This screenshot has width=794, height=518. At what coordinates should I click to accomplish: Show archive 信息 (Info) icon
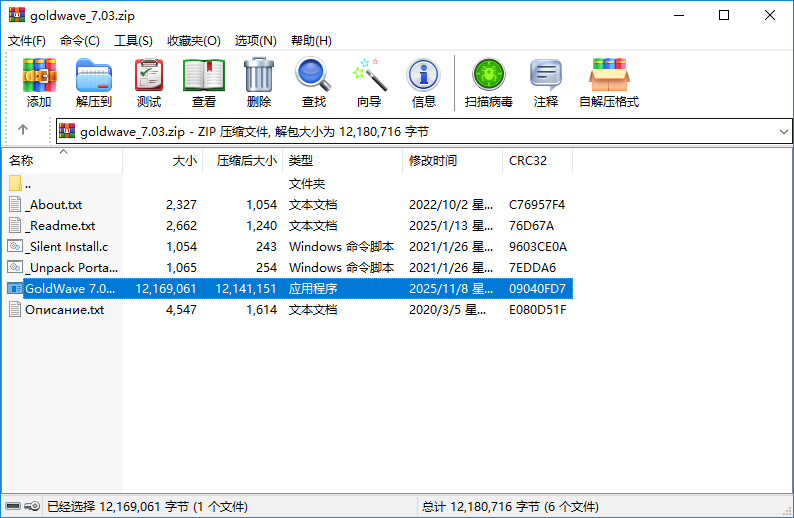(x=423, y=75)
